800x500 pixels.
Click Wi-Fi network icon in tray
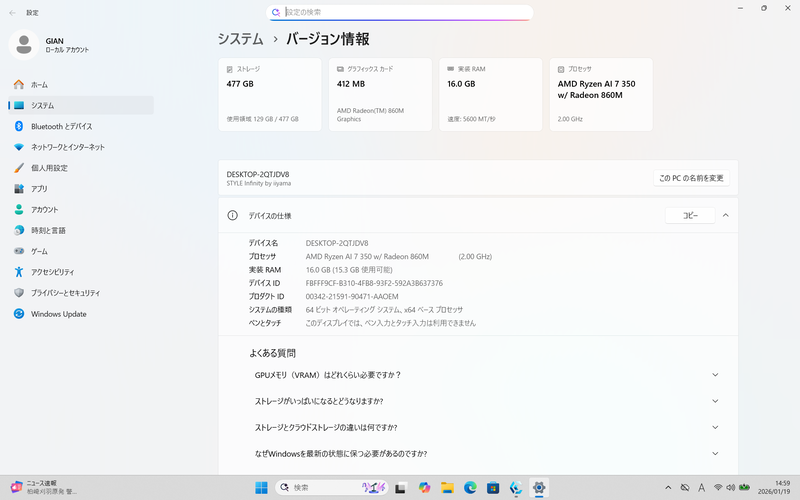718,488
